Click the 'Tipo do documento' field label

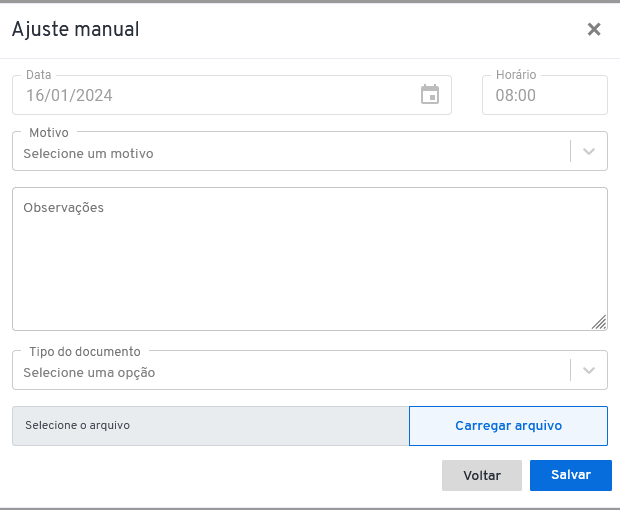[x=85, y=351]
